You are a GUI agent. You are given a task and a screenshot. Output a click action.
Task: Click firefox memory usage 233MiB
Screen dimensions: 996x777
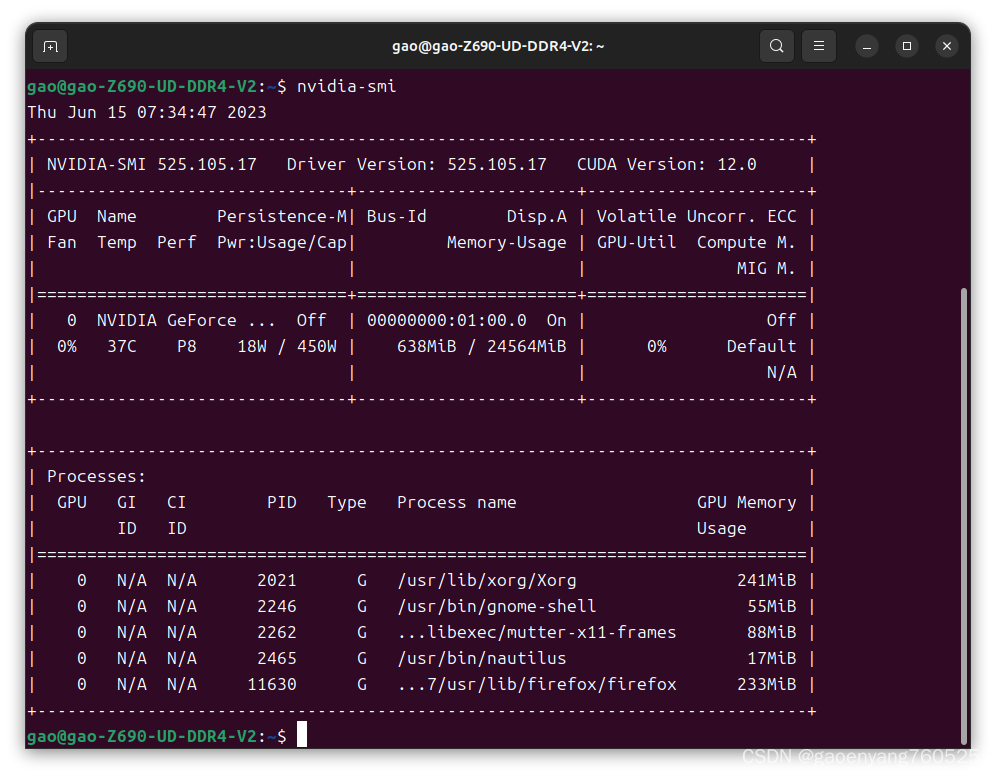[x=766, y=685]
